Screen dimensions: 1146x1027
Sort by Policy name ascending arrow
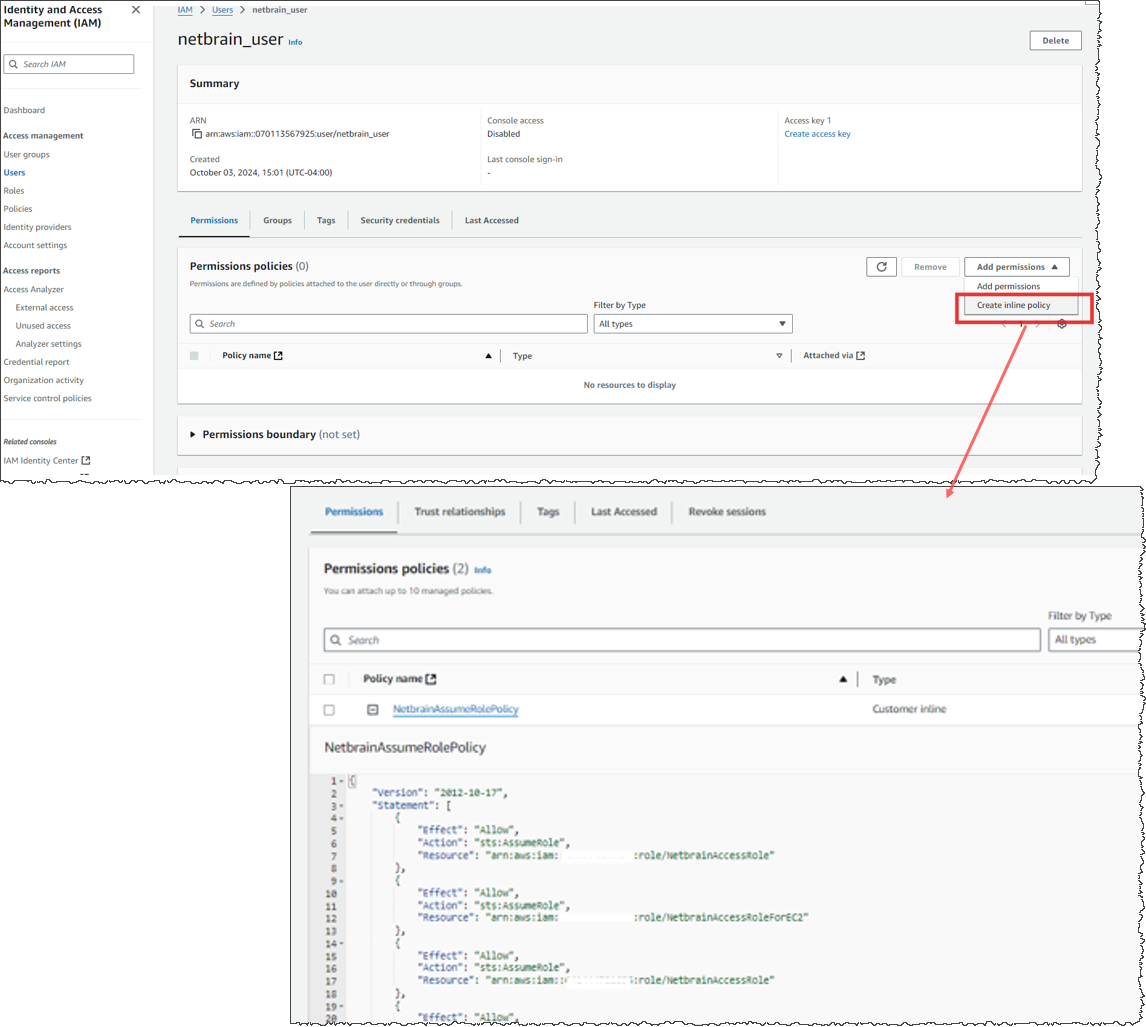[488, 356]
